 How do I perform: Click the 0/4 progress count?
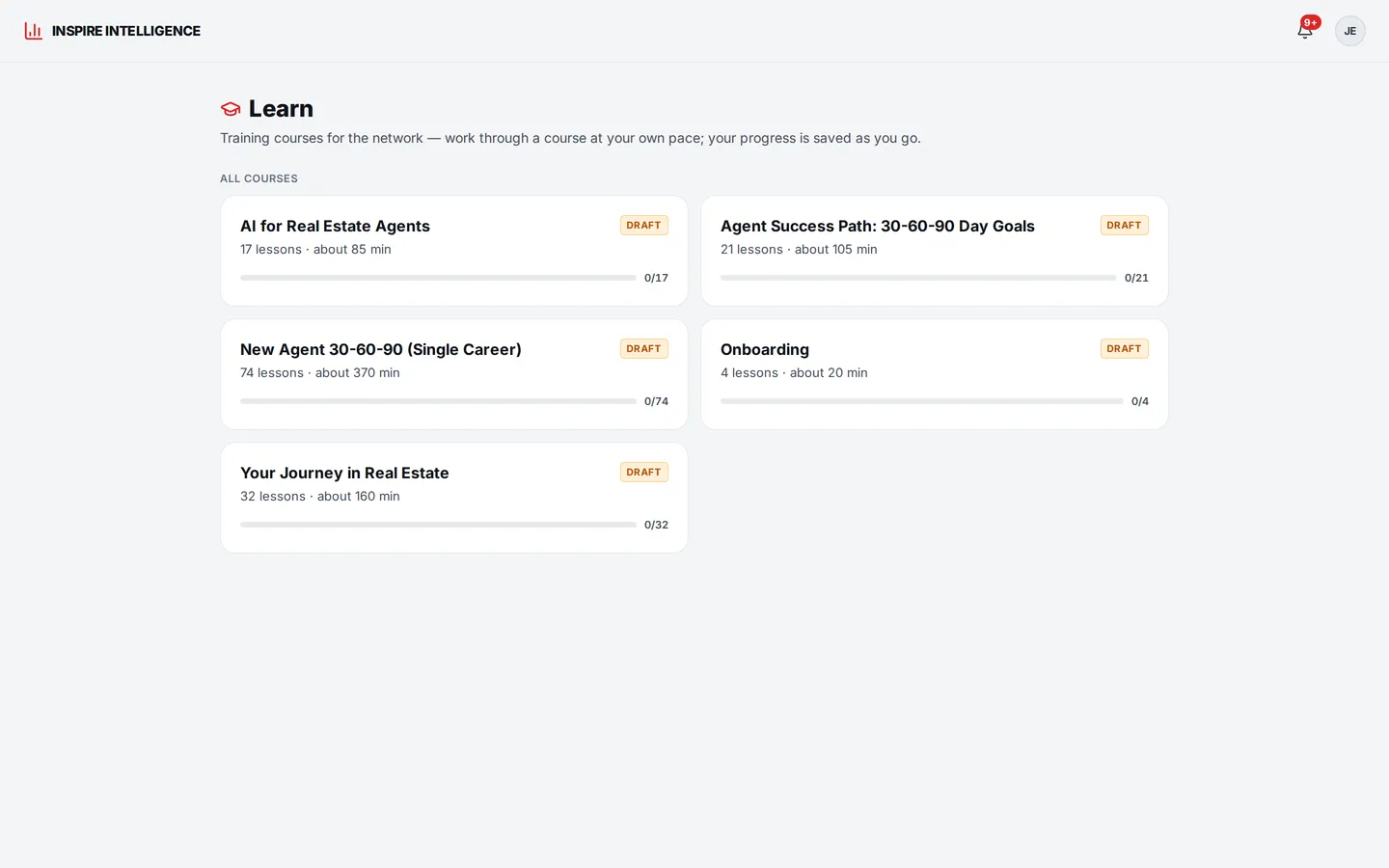coord(1140,401)
